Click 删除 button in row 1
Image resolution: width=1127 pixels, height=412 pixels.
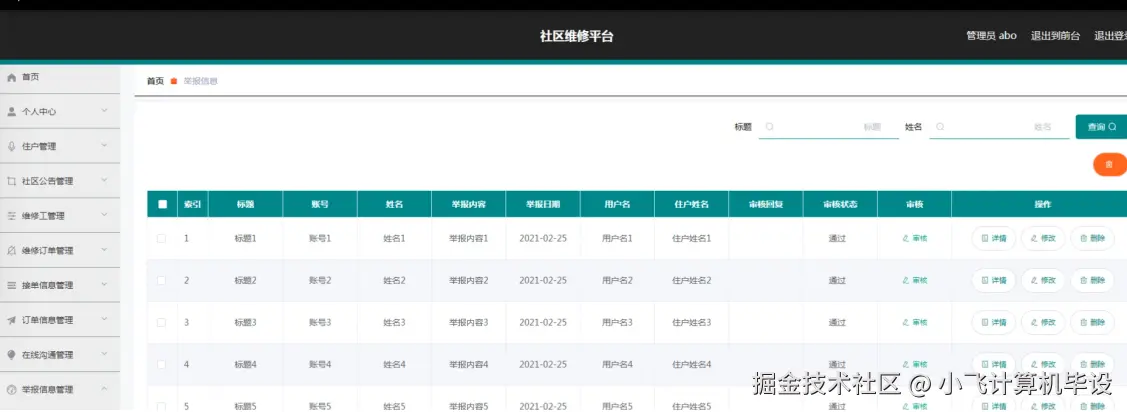(1092, 239)
